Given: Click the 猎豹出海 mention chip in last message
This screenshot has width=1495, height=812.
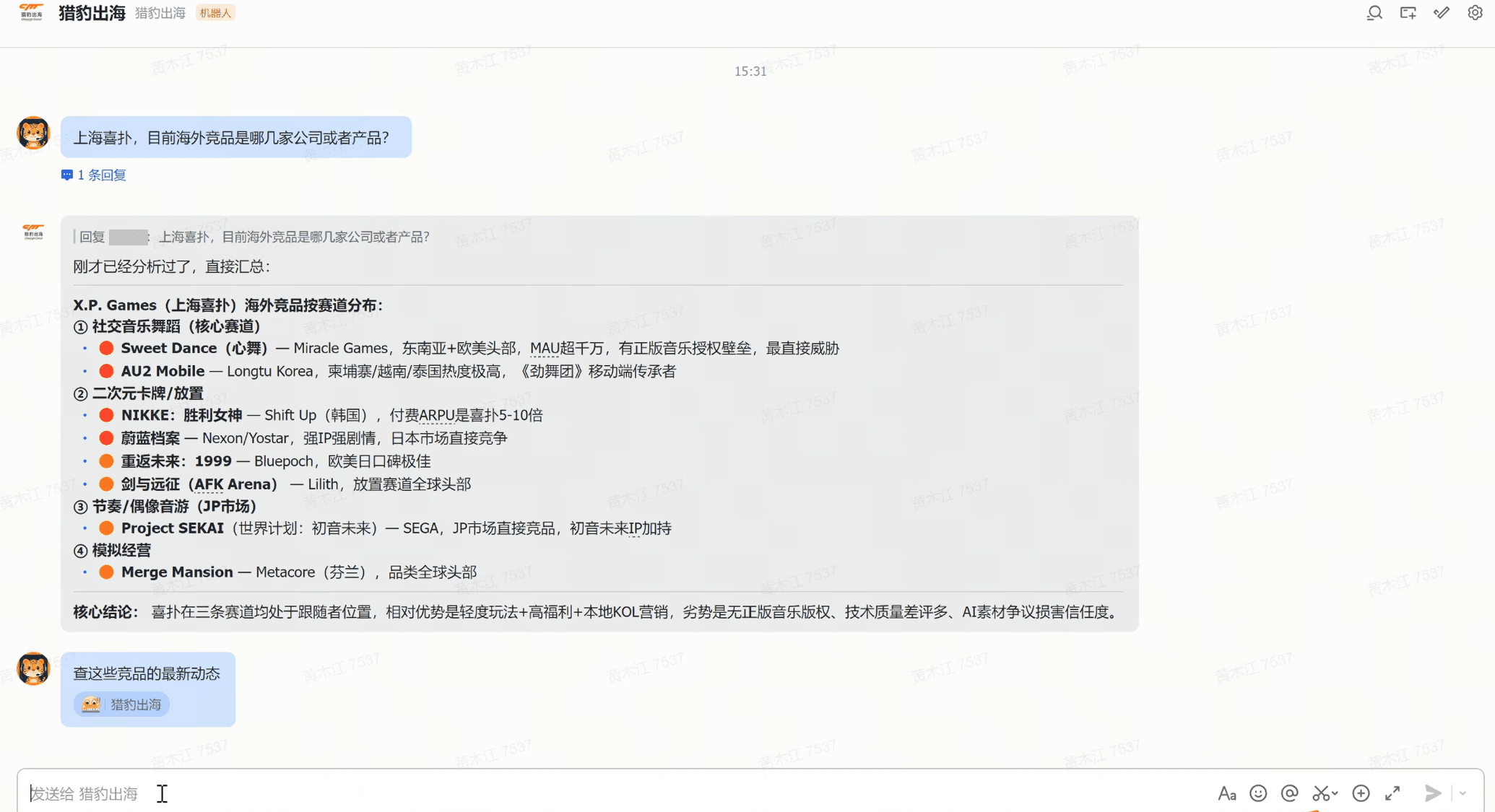Looking at the screenshot, I should coord(122,704).
